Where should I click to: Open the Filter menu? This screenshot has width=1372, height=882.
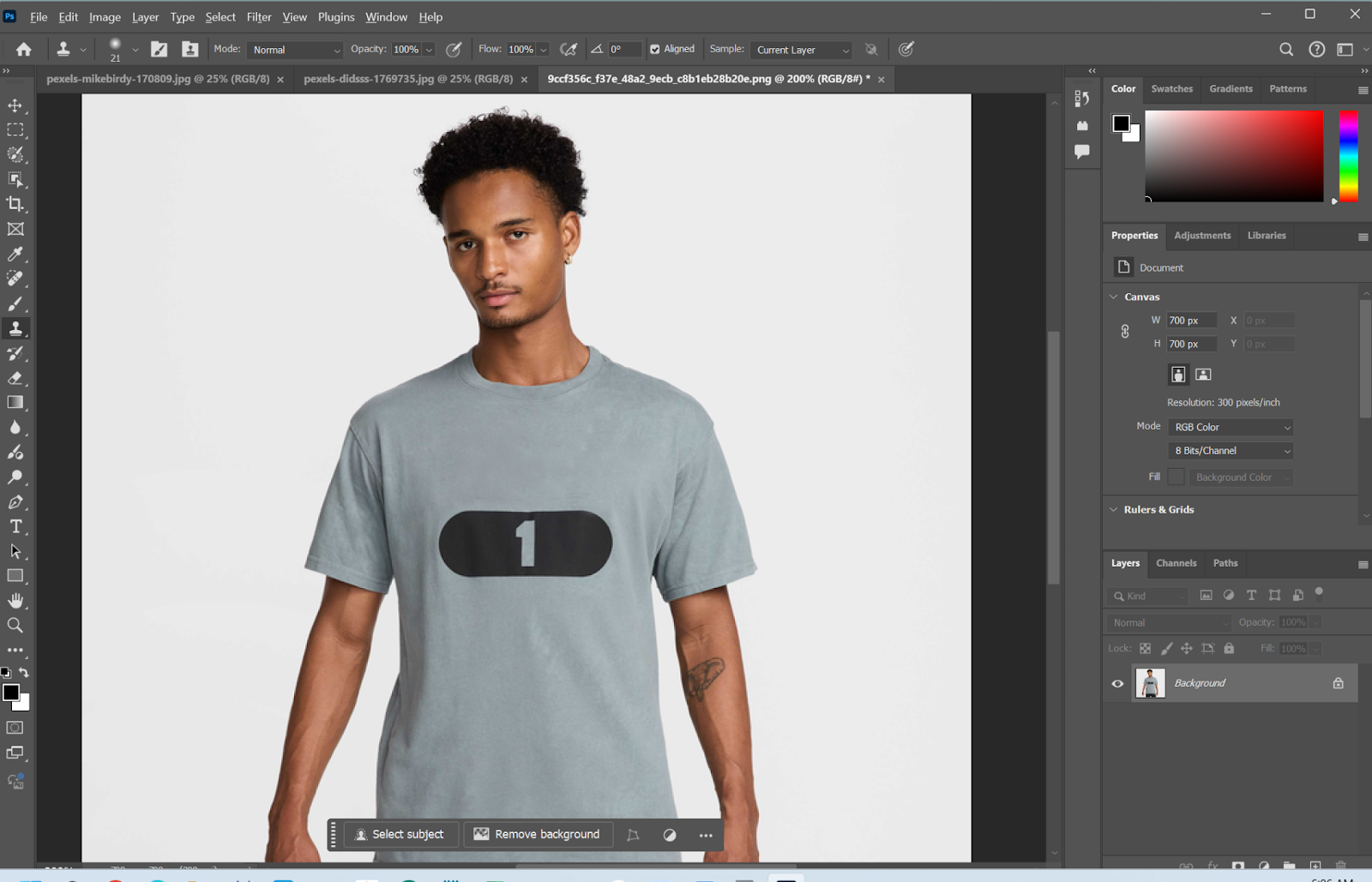pos(259,17)
